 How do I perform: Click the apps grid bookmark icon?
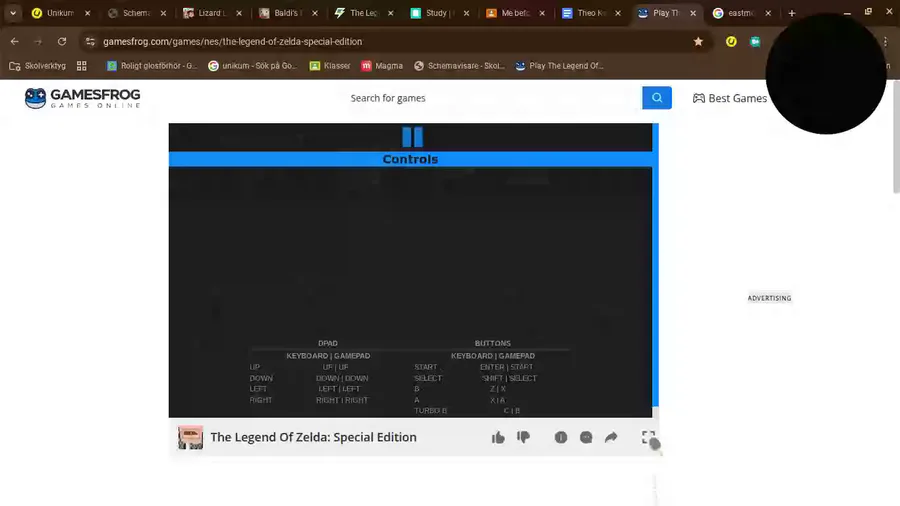coord(82,66)
